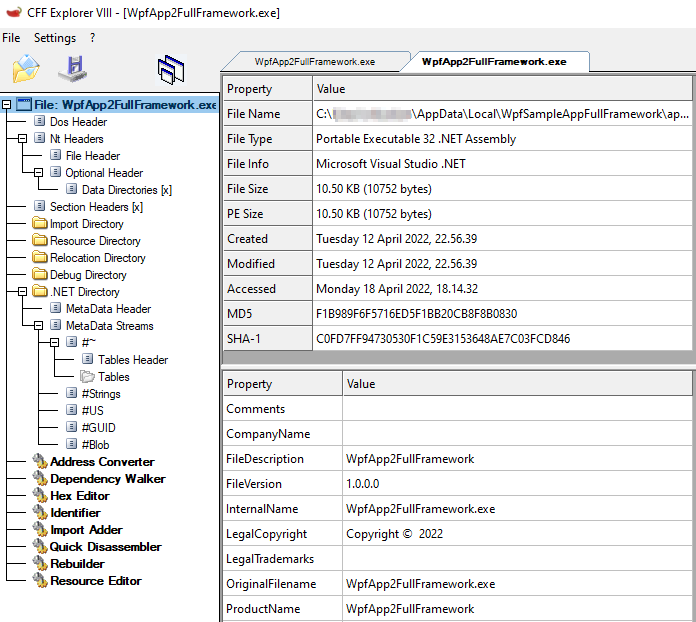Open the Rebuilder tool

tap(78, 564)
